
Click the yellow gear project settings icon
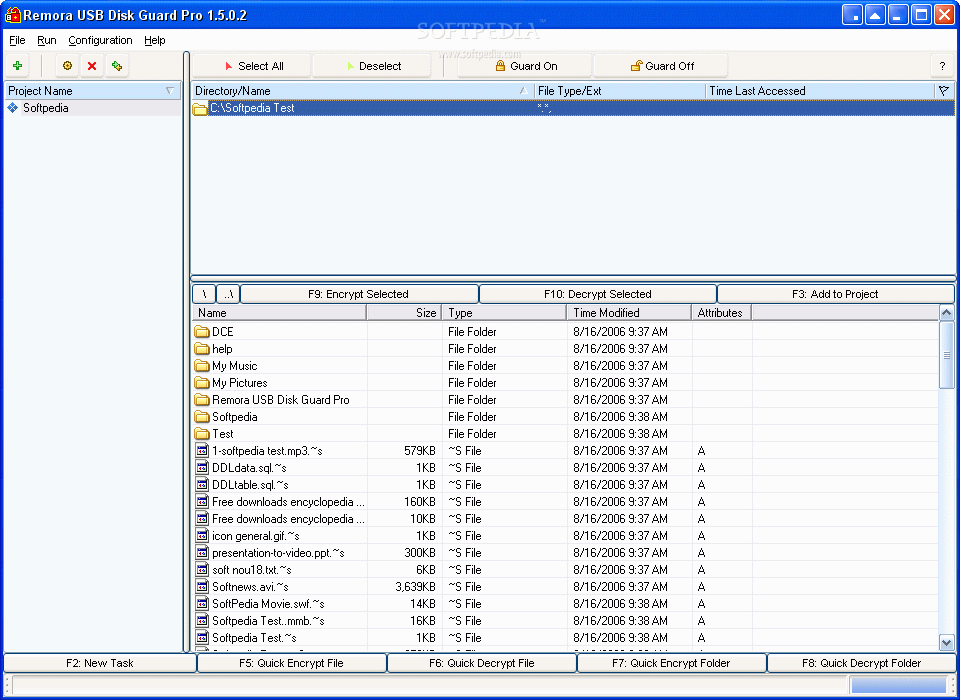[67, 66]
